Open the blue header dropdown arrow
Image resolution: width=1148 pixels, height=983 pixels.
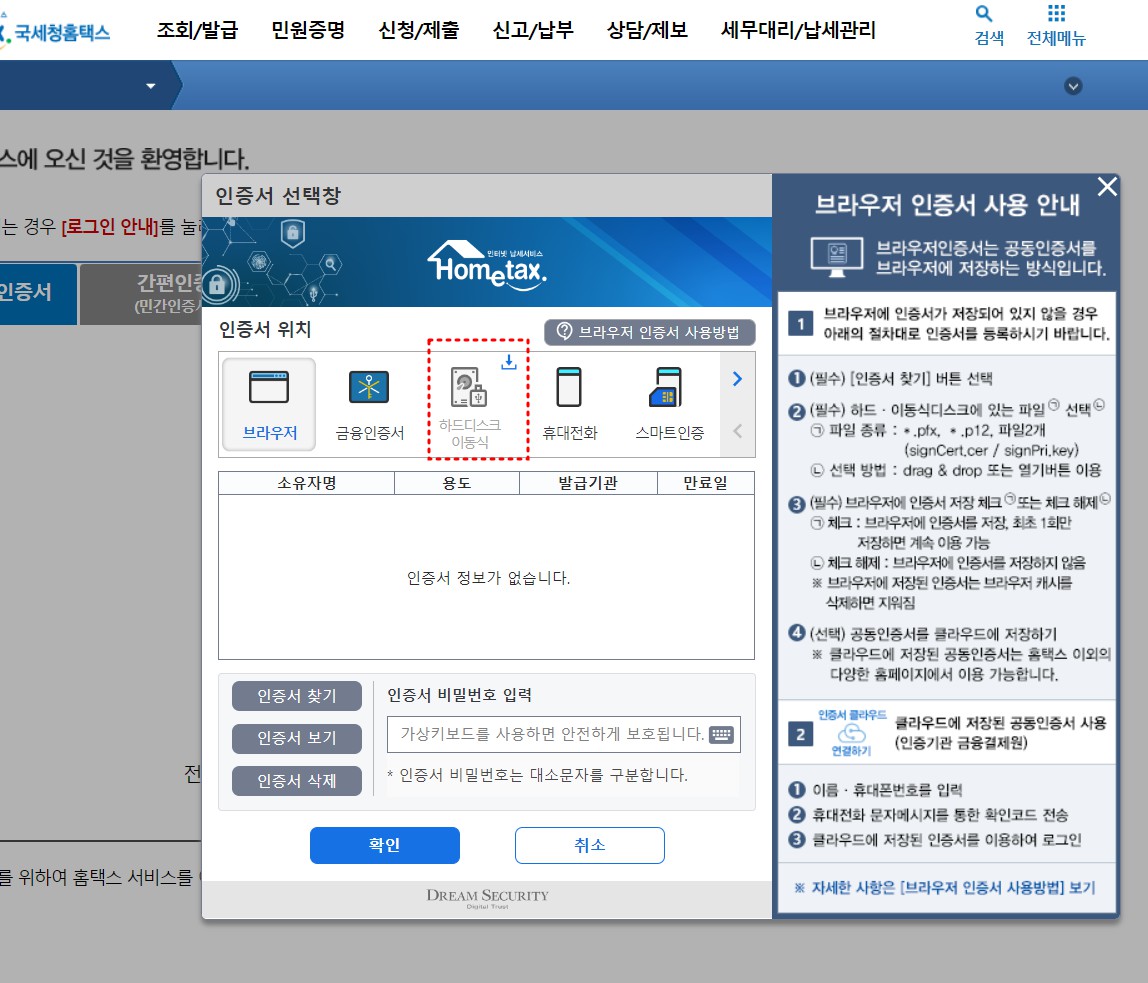(150, 85)
